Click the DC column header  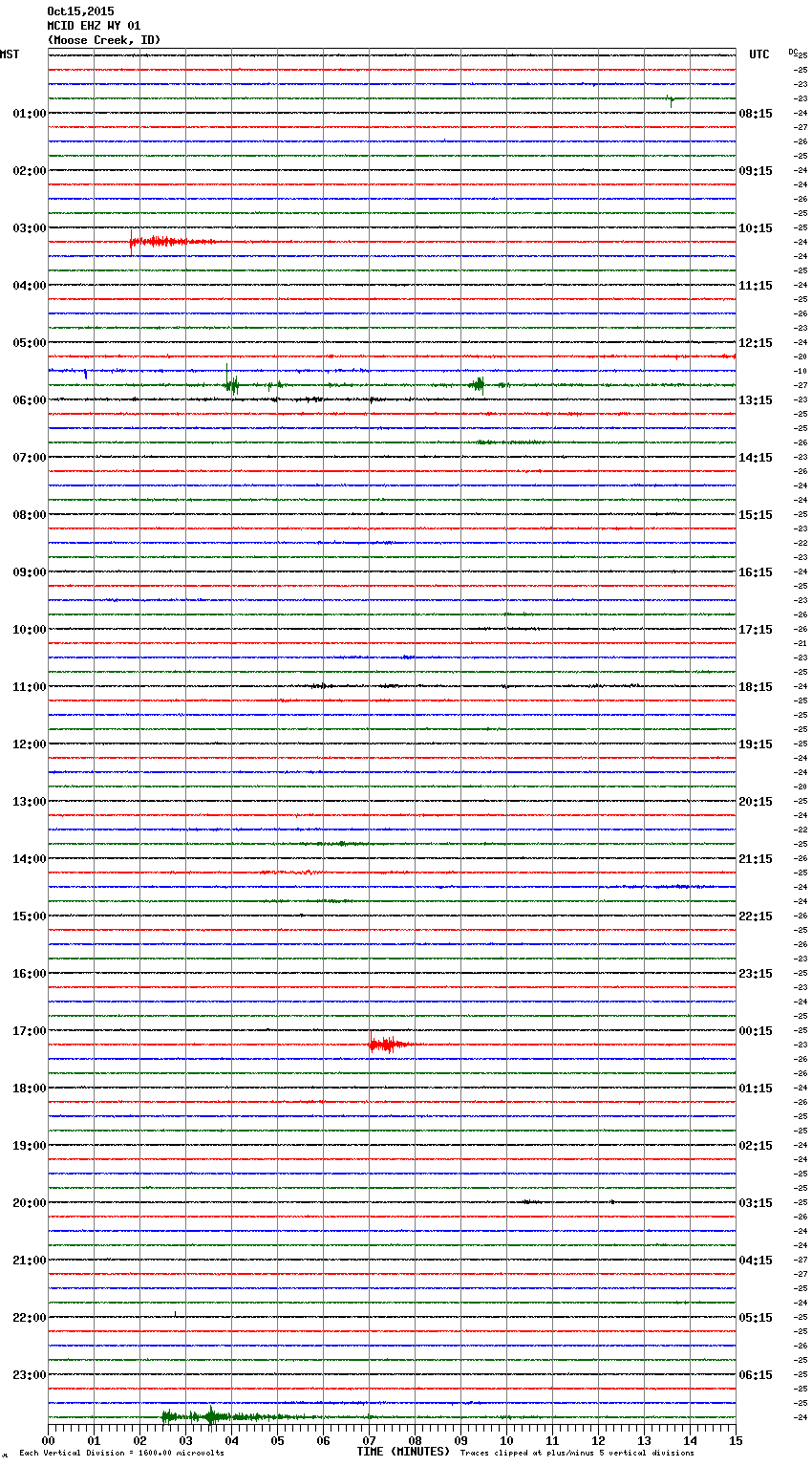pos(793,52)
